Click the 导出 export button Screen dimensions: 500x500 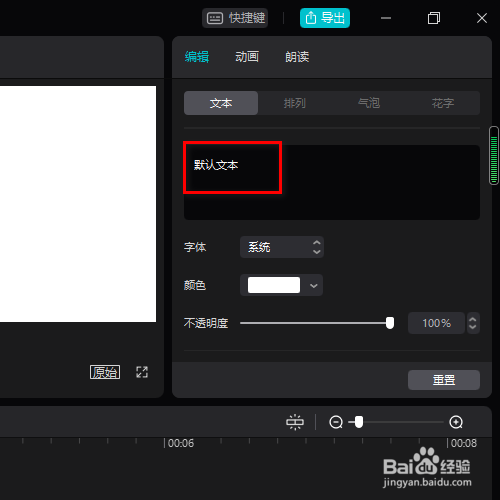point(325,18)
